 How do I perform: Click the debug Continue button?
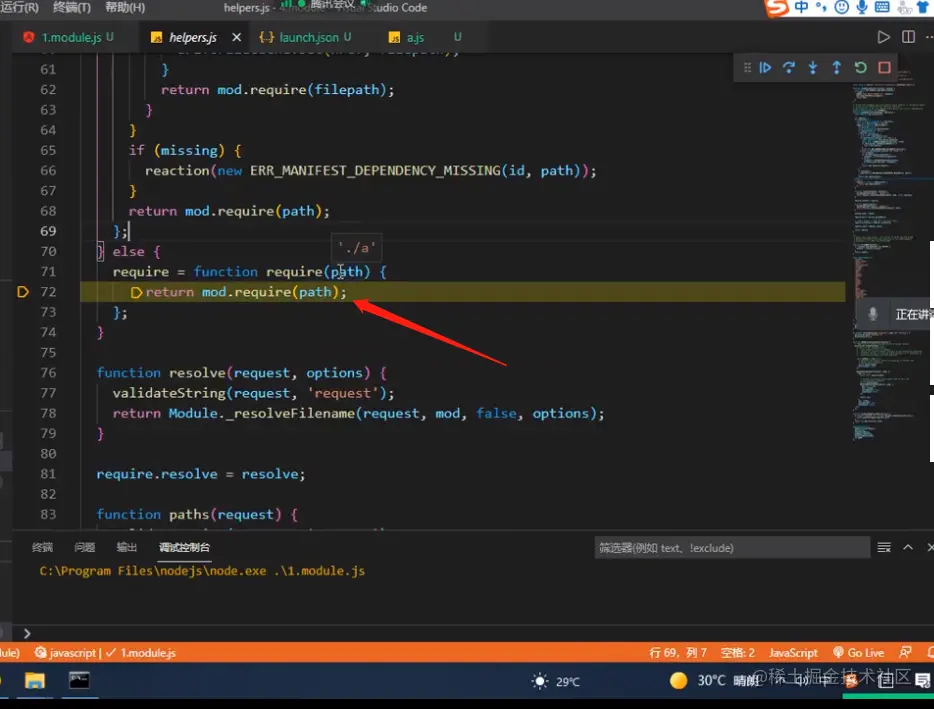(x=765, y=68)
